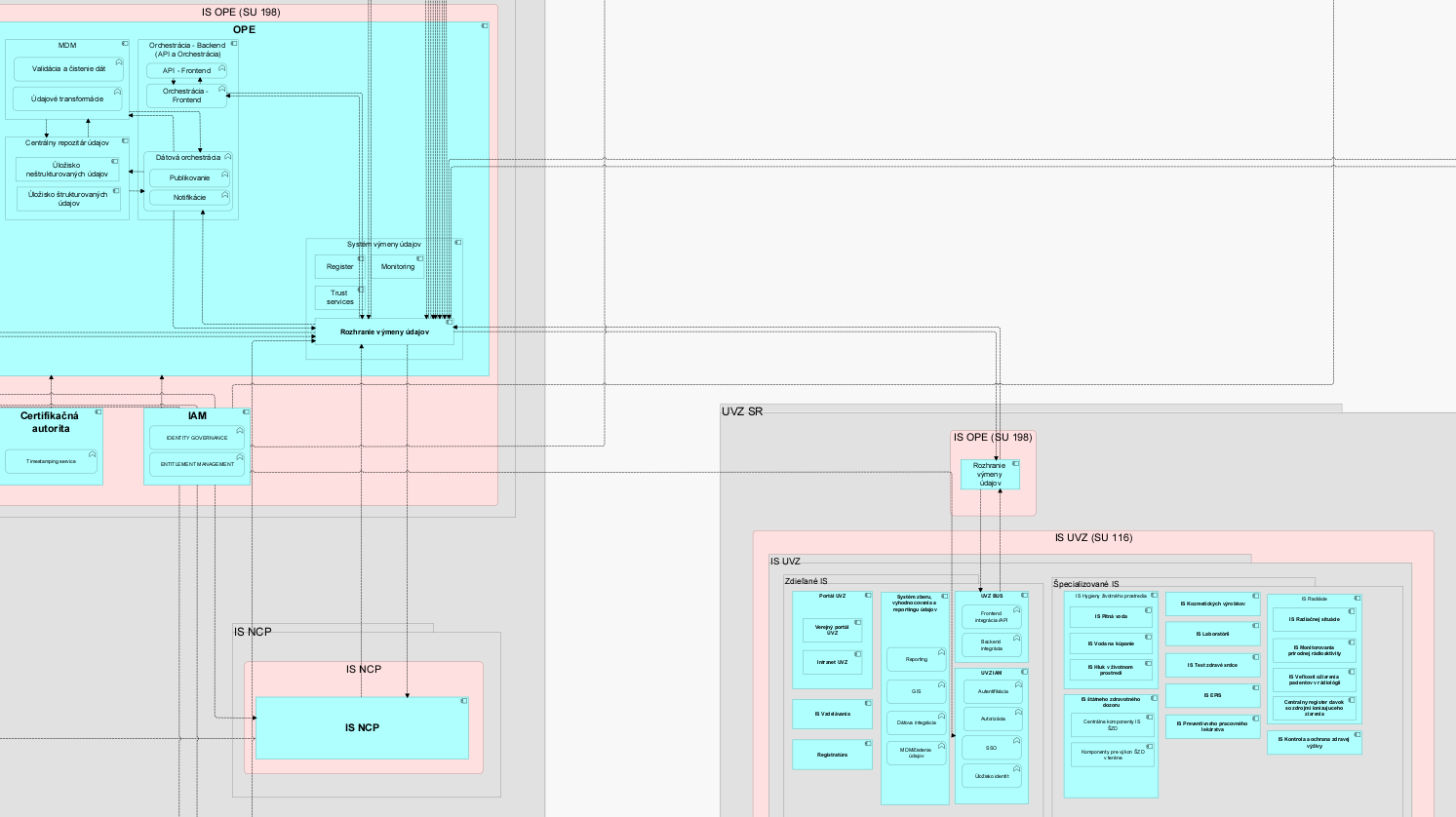Click the Trust services component
The height and width of the screenshot is (817, 1456).
340,297
